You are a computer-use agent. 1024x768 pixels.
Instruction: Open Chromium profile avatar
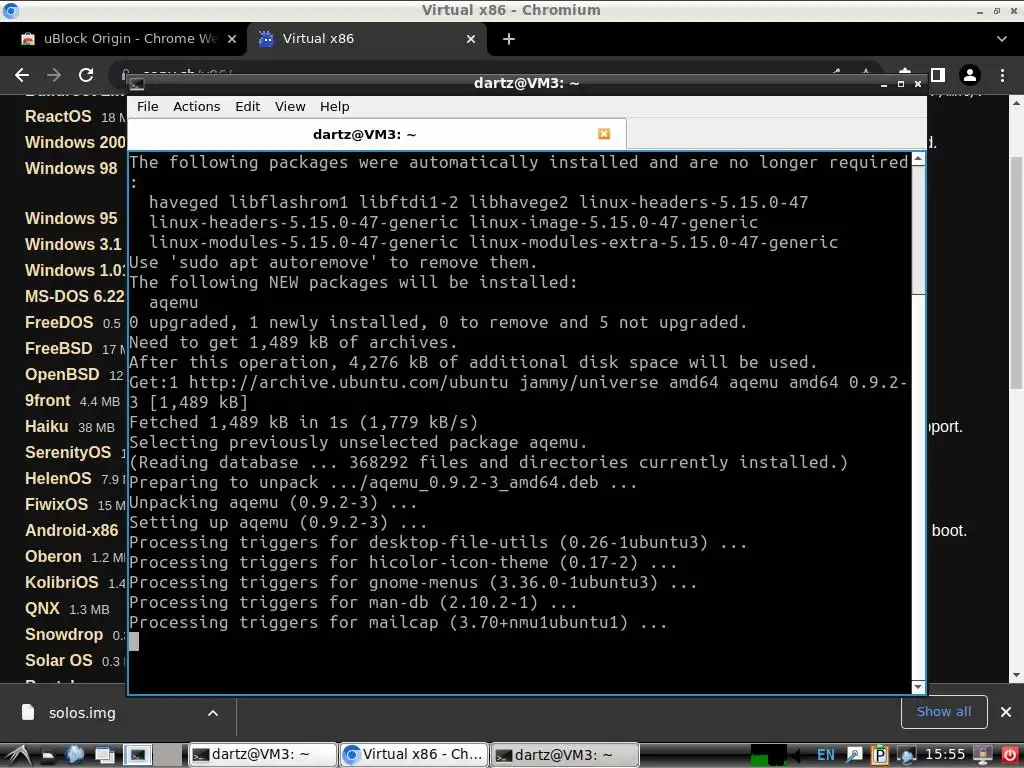[x=970, y=75]
